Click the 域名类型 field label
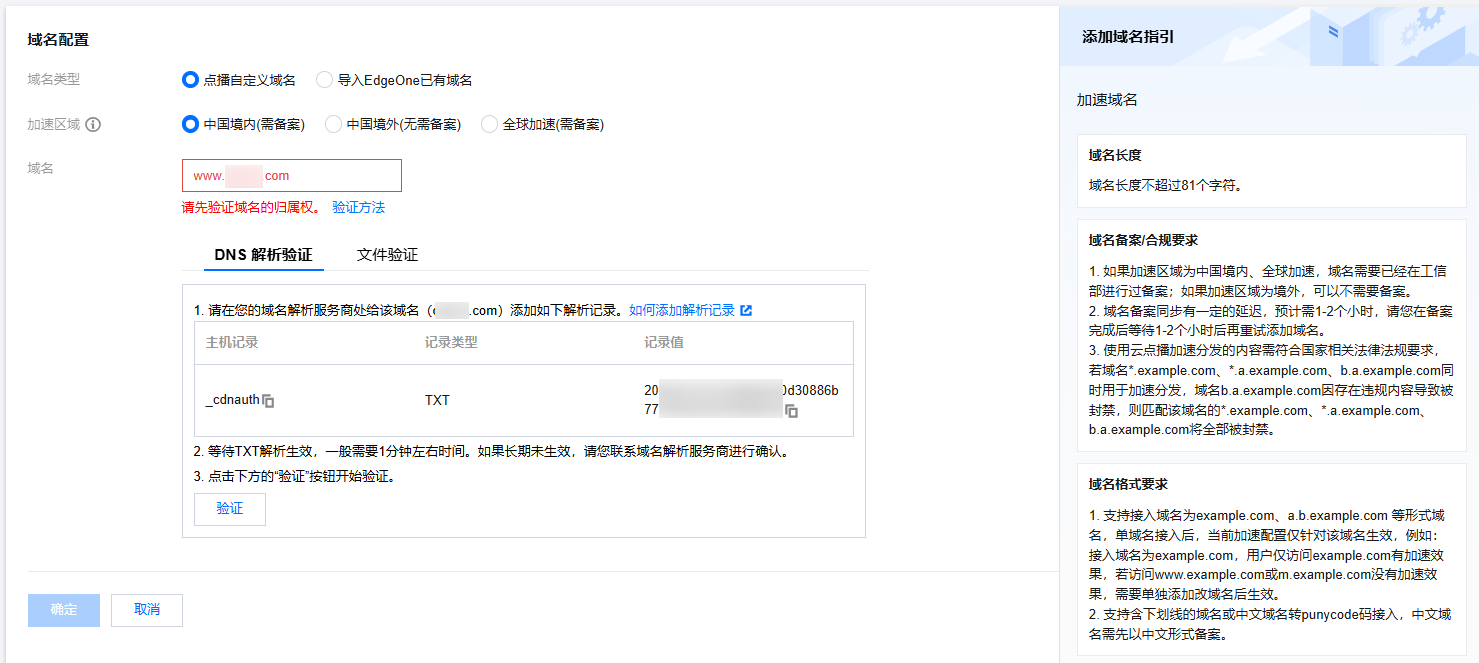This screenshot has height=663, width=1479. [53, 79]
